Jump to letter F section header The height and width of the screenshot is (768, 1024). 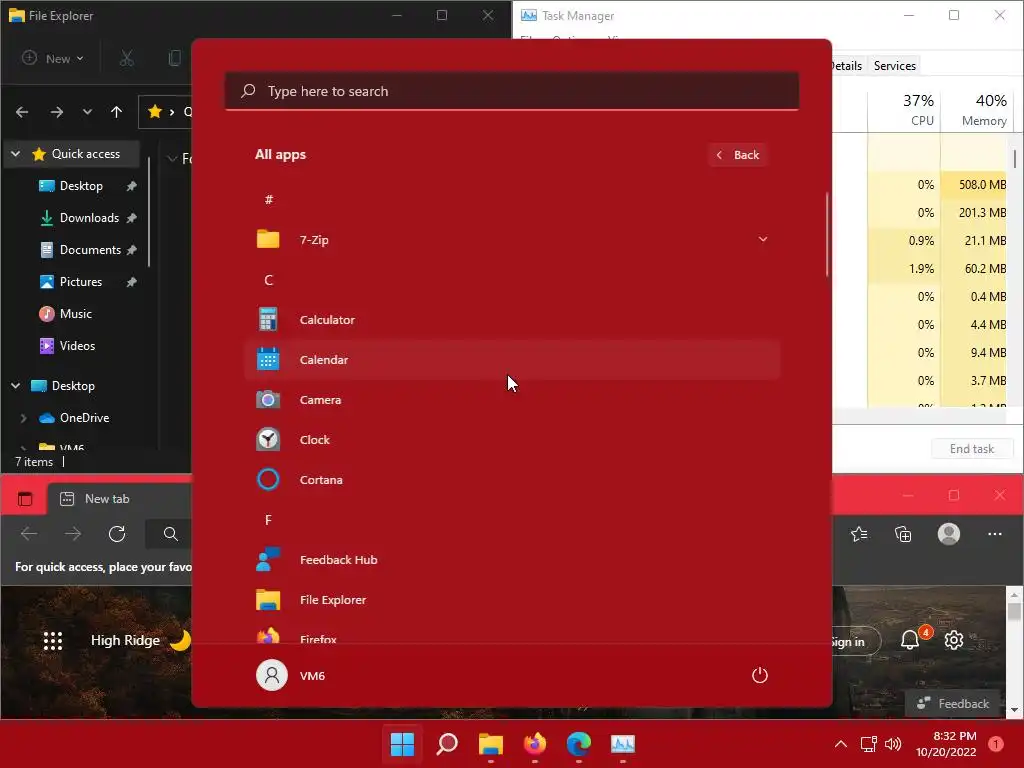pyautogui.click(x=268, y=520)
